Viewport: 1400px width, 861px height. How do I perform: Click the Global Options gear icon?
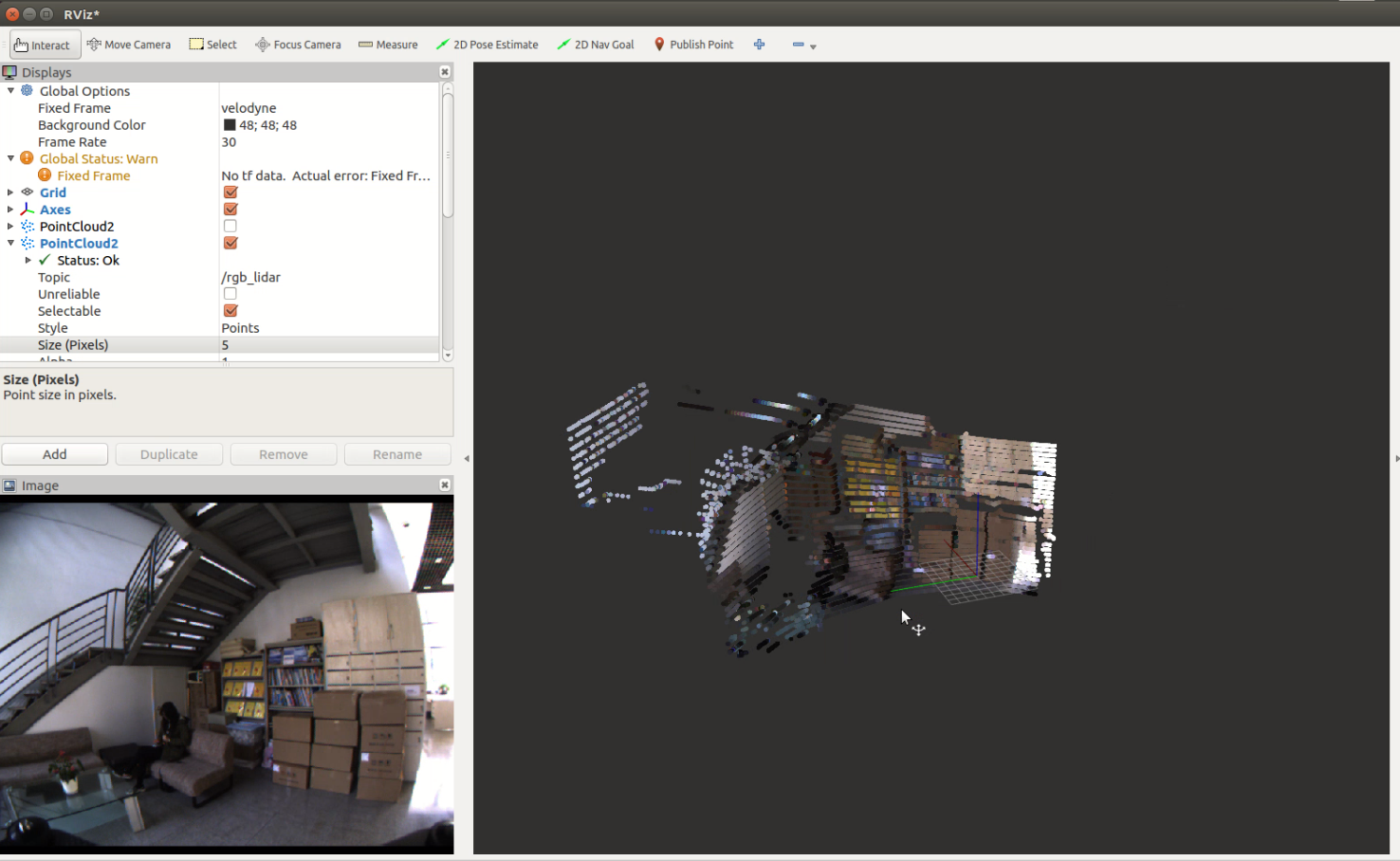click(x=27, y=91)
